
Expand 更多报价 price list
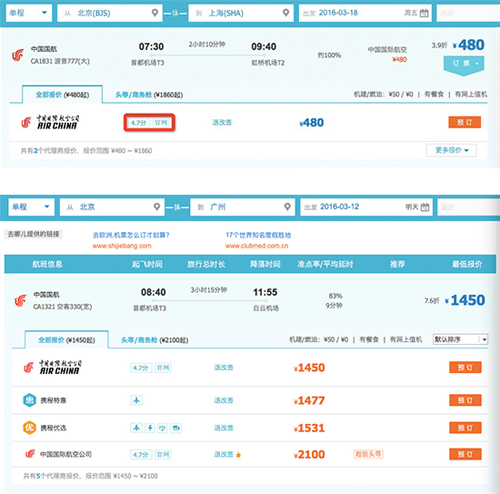pos(451,150)
